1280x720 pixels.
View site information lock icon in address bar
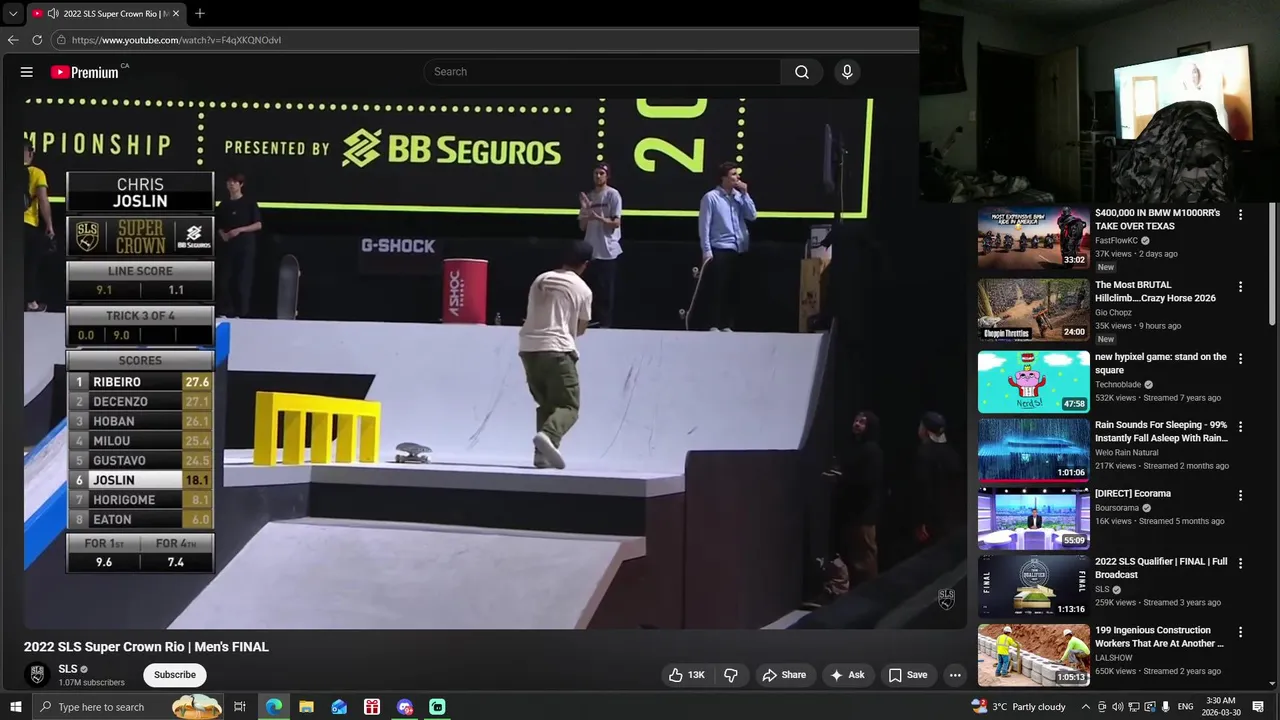click(61, 40)
